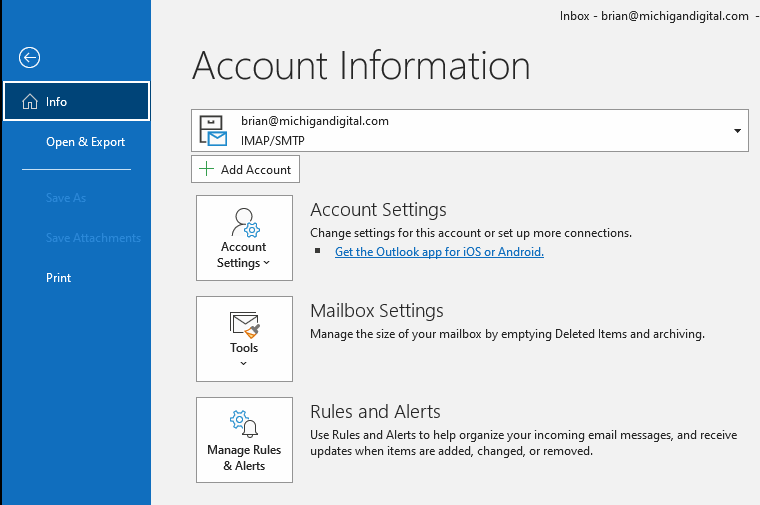Image resolution: width=760 pixels, height=505 pixels.
Task: Click the gear-and-bell Manage Rules icon
Action: [x=244, y=424]
